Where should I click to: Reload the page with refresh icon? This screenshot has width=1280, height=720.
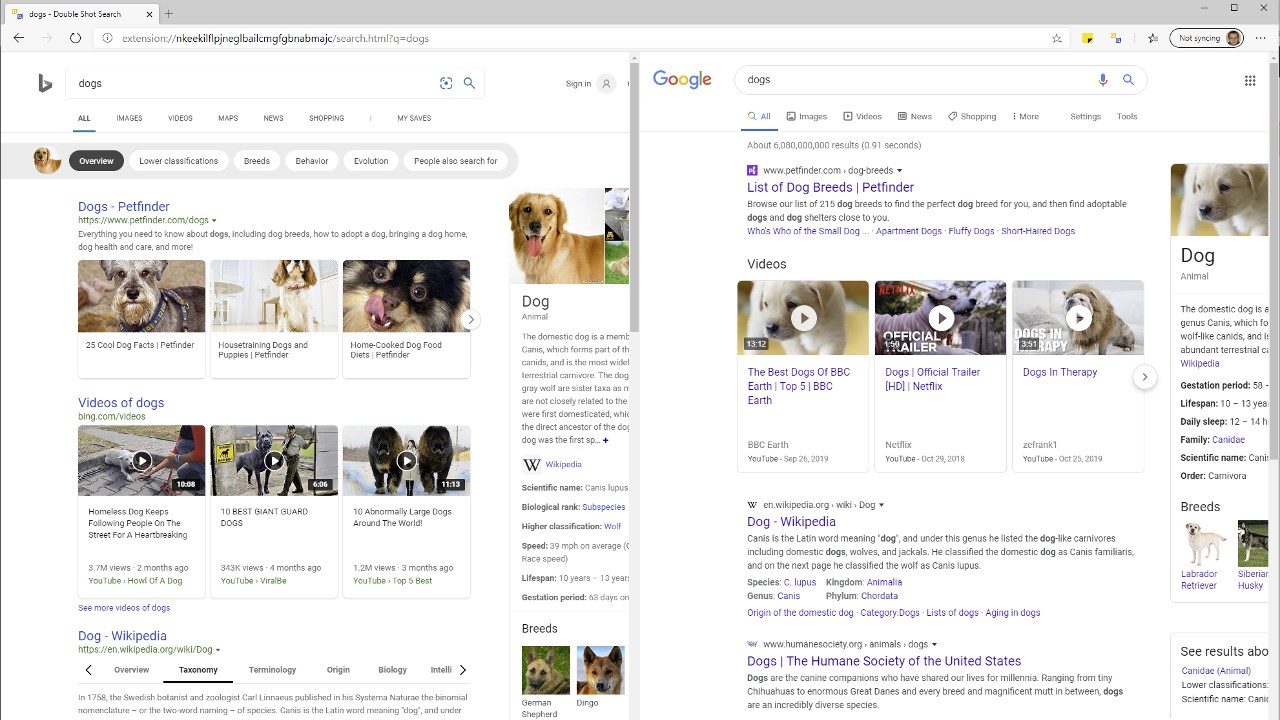[75, 38]
